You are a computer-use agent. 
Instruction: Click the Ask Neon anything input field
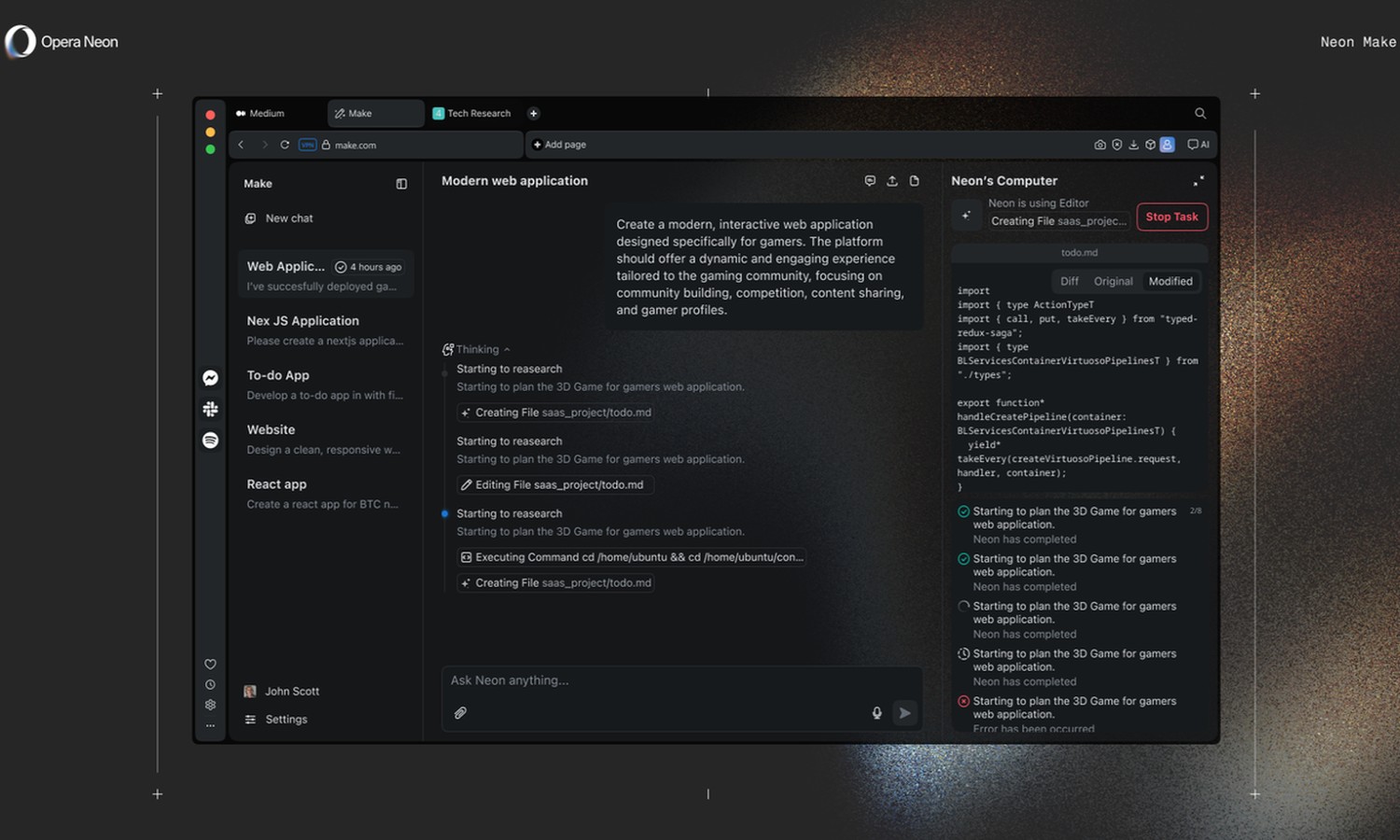(x=653, y=680)
